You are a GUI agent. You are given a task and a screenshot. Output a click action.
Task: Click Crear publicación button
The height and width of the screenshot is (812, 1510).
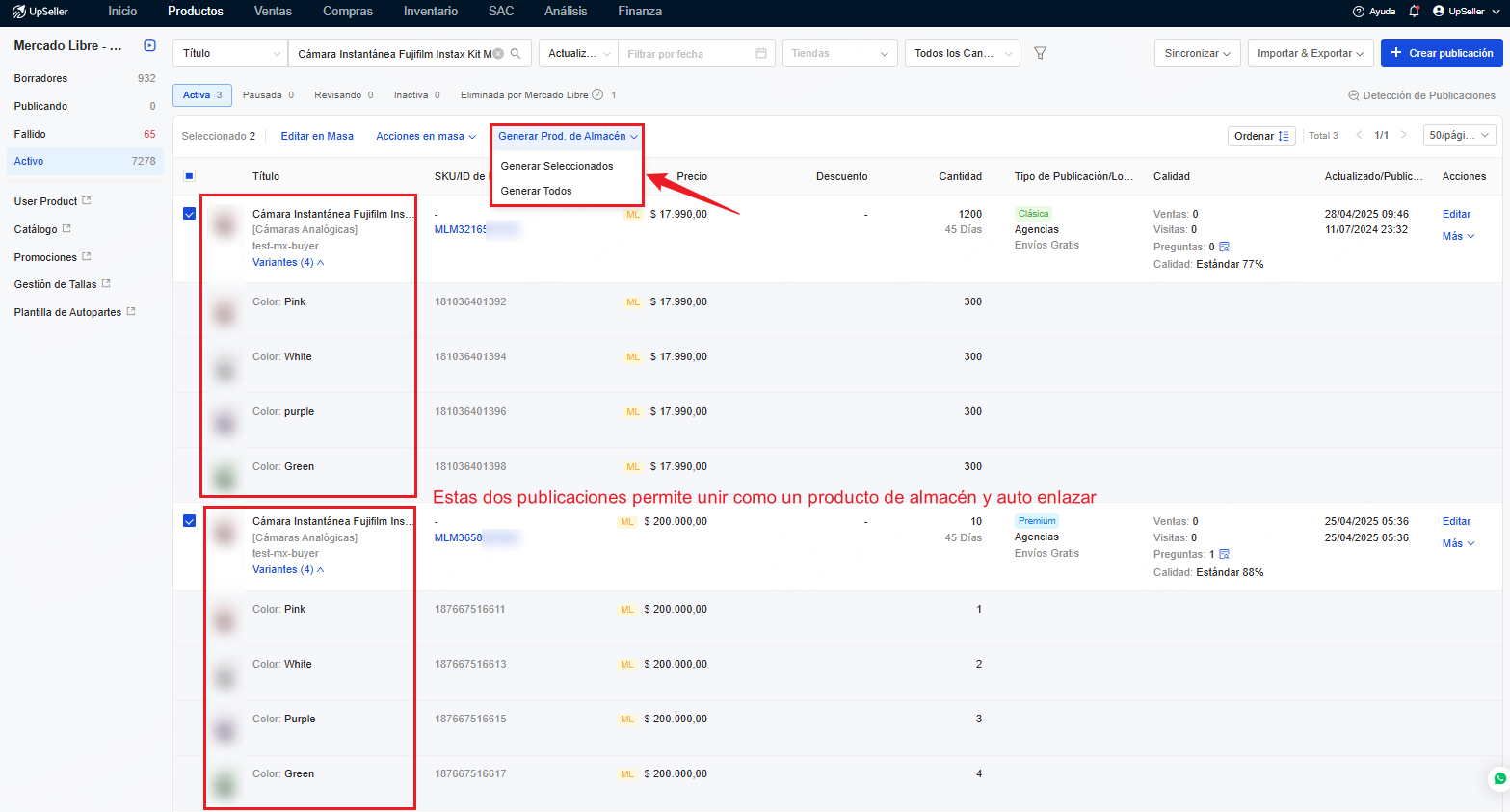[1442, 54]
